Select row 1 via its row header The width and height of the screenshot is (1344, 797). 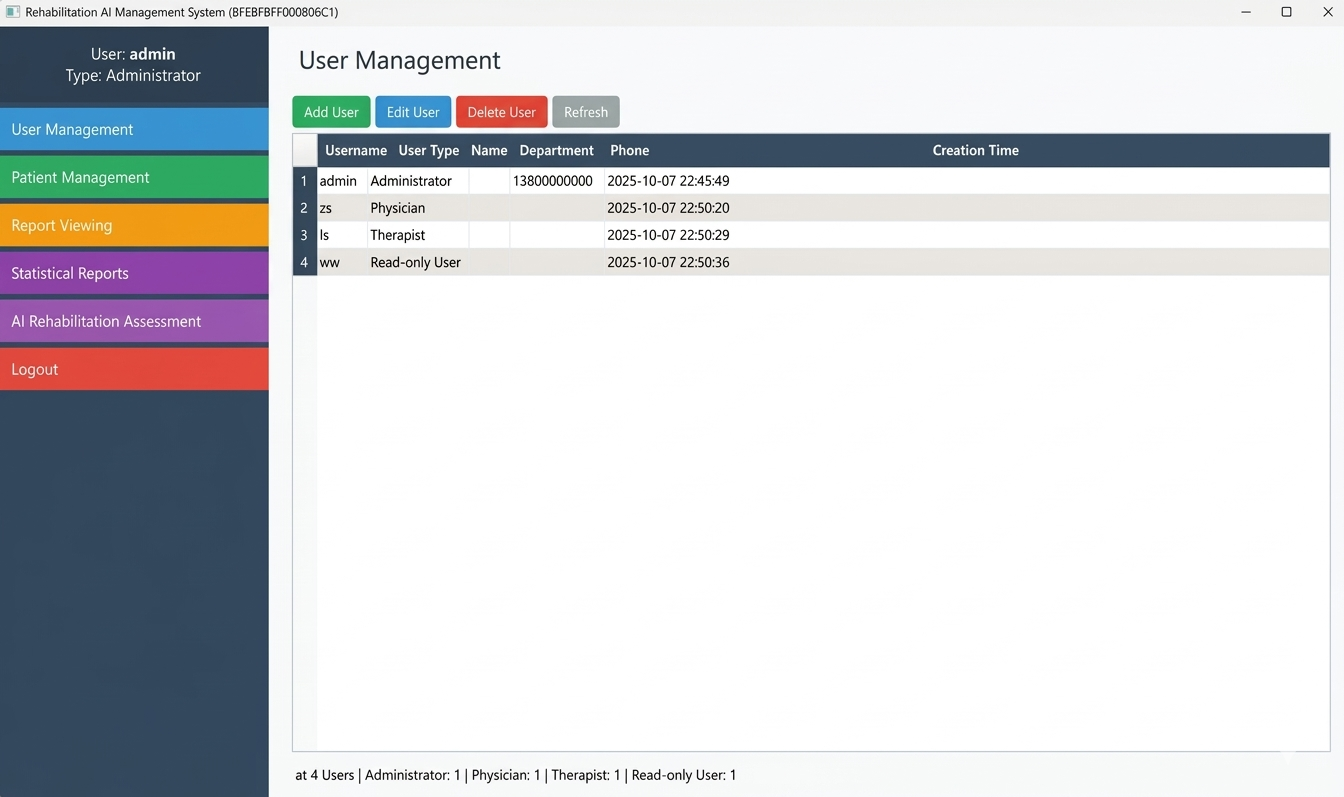[304, 181]
